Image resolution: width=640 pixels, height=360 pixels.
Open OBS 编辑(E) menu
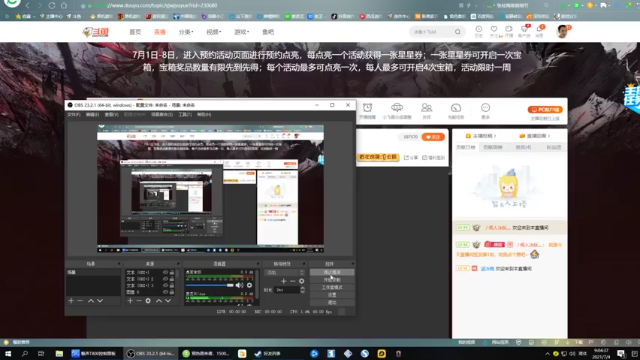pos(93,115)
